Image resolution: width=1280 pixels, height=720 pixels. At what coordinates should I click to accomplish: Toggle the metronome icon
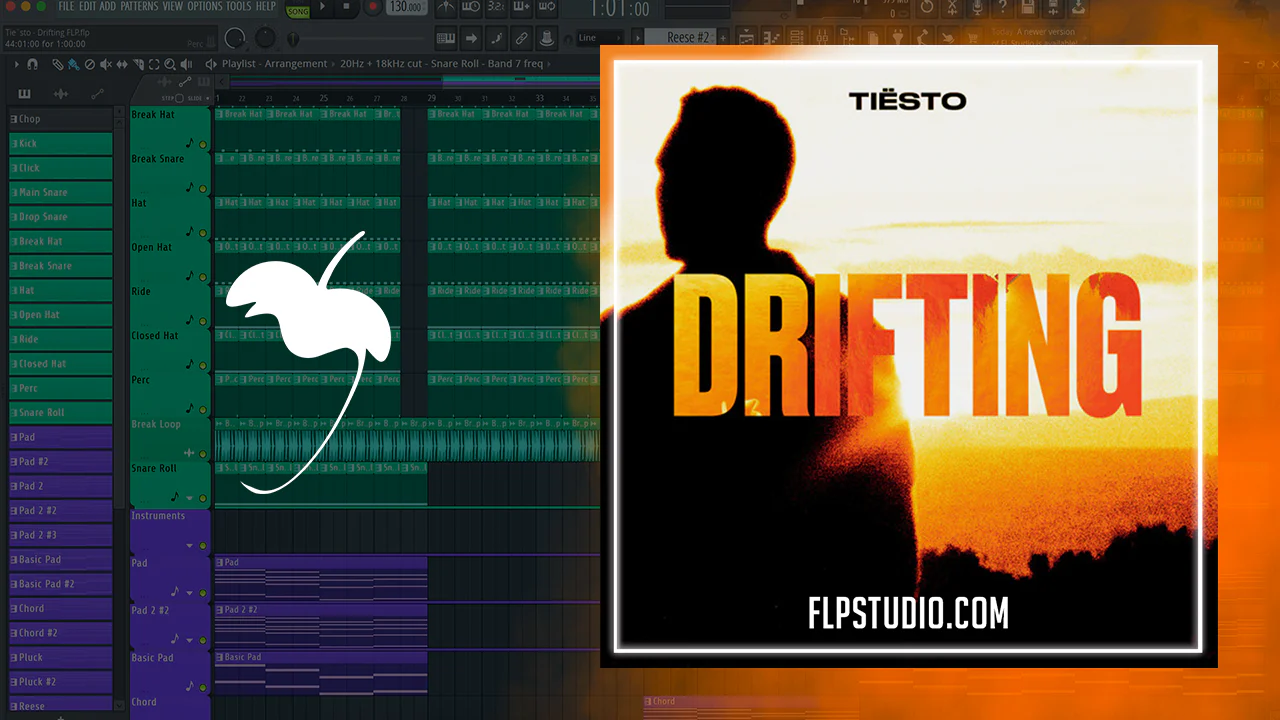coord(447,7)
